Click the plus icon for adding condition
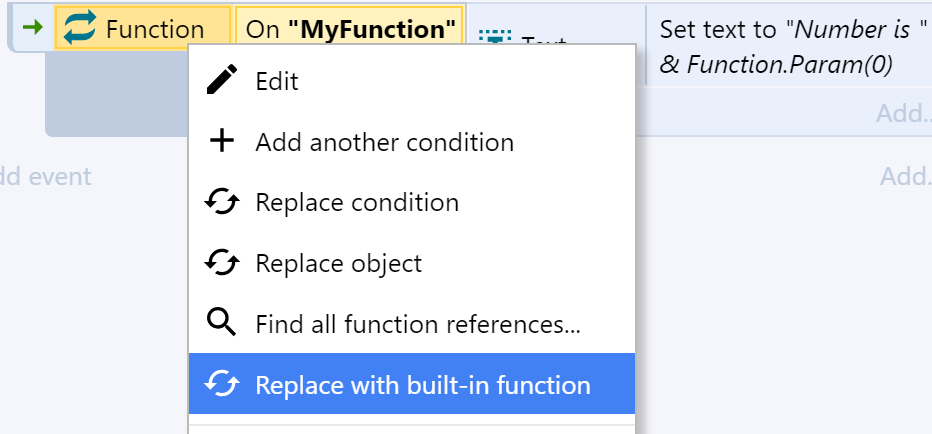The image size is (932, 434). [x=222, y=141]
